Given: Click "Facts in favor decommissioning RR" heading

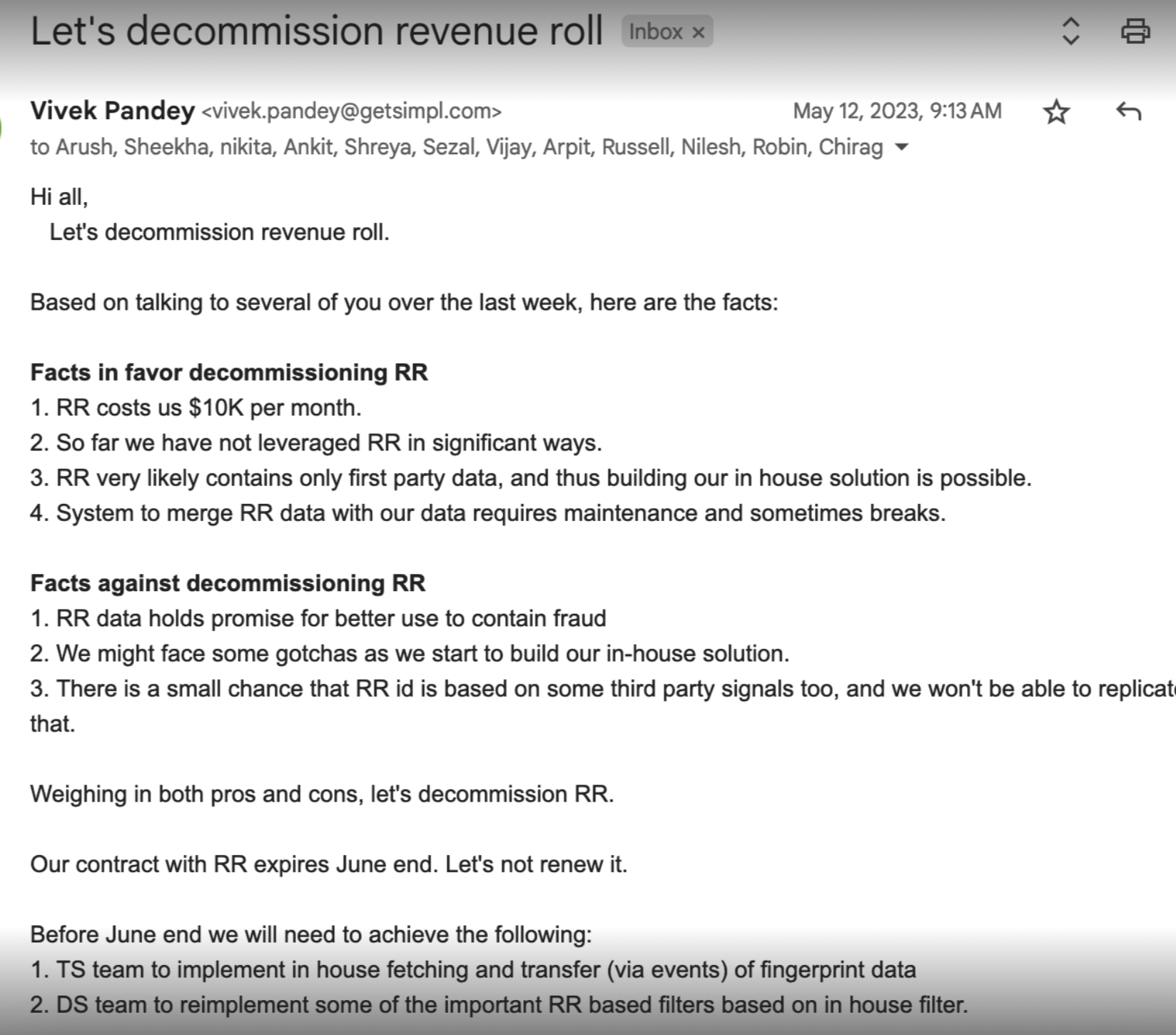Looking at the screenshot, I should [x=229, y=373].
